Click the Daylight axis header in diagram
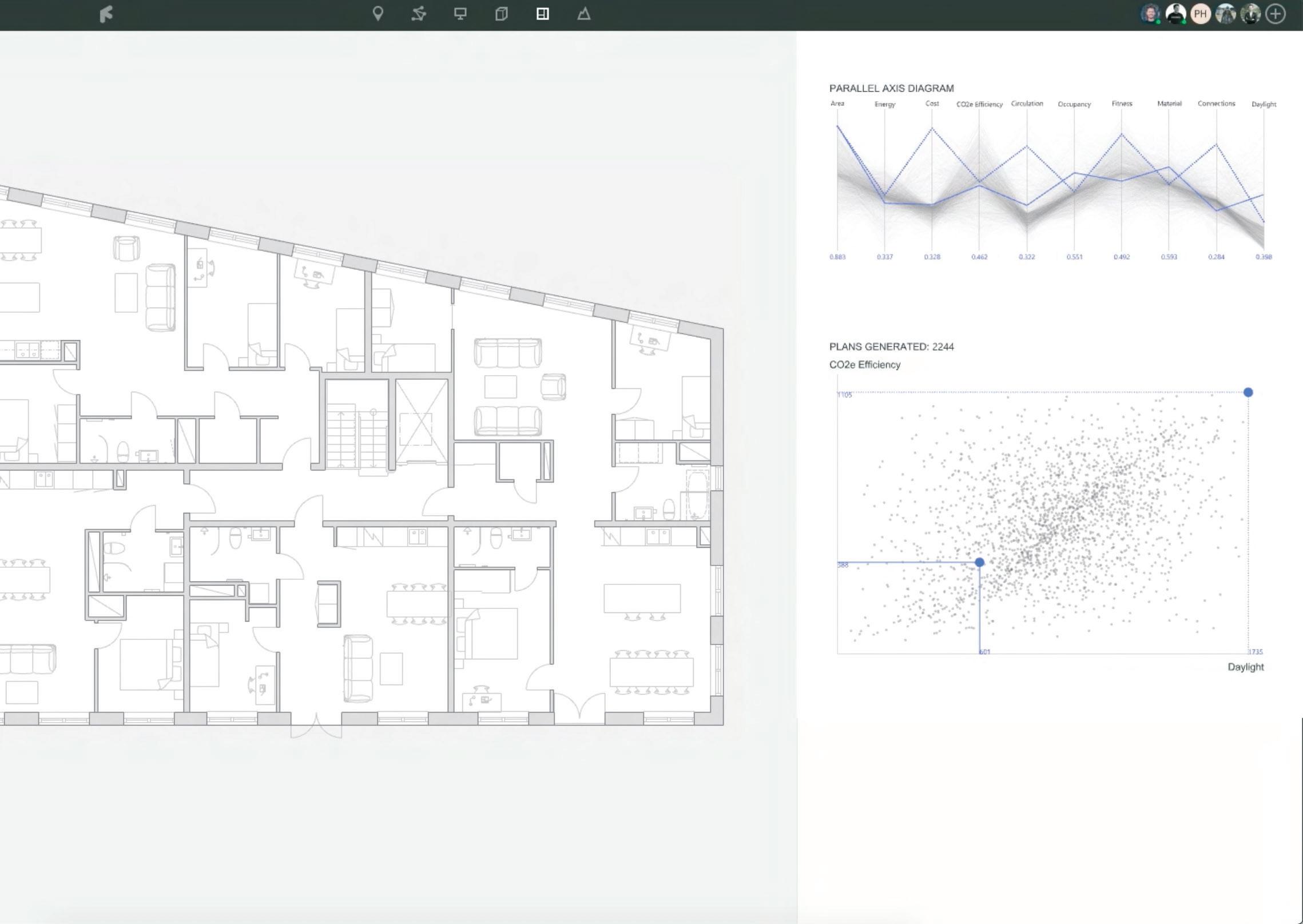Screen dimensions: 1303x924 tap(1264, 104)
